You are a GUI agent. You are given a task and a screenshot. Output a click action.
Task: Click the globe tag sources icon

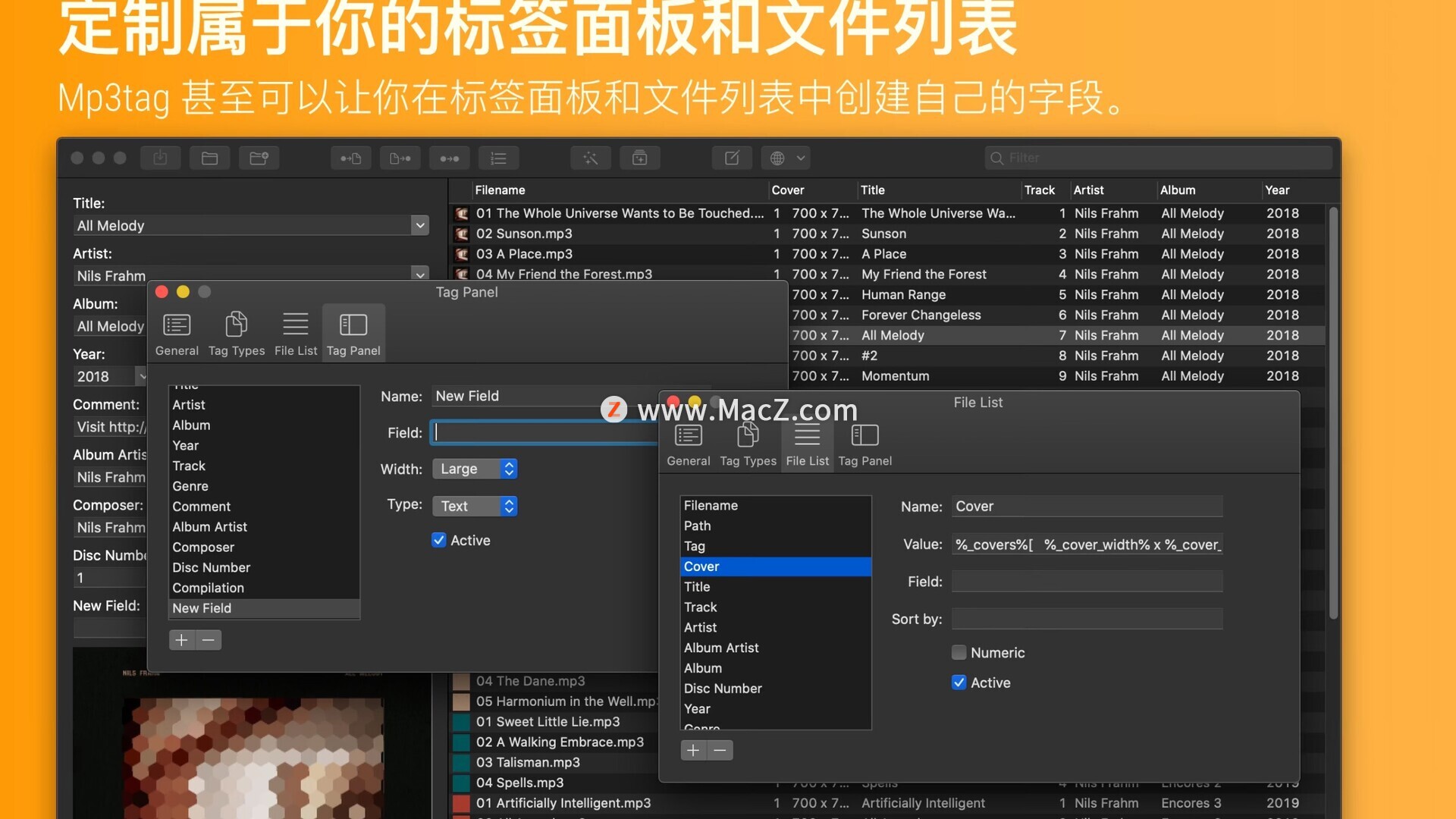tap(777, 158)
